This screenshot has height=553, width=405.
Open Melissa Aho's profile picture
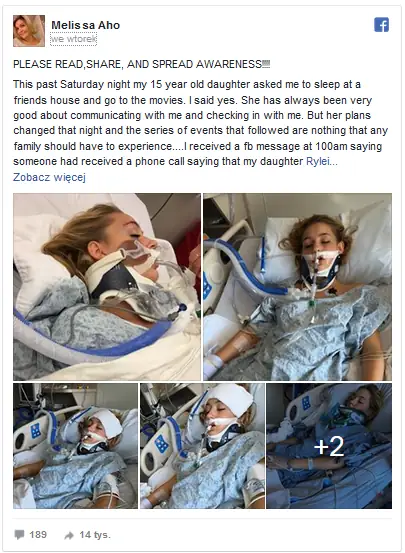pyautogui.click(x=29, y=31)
